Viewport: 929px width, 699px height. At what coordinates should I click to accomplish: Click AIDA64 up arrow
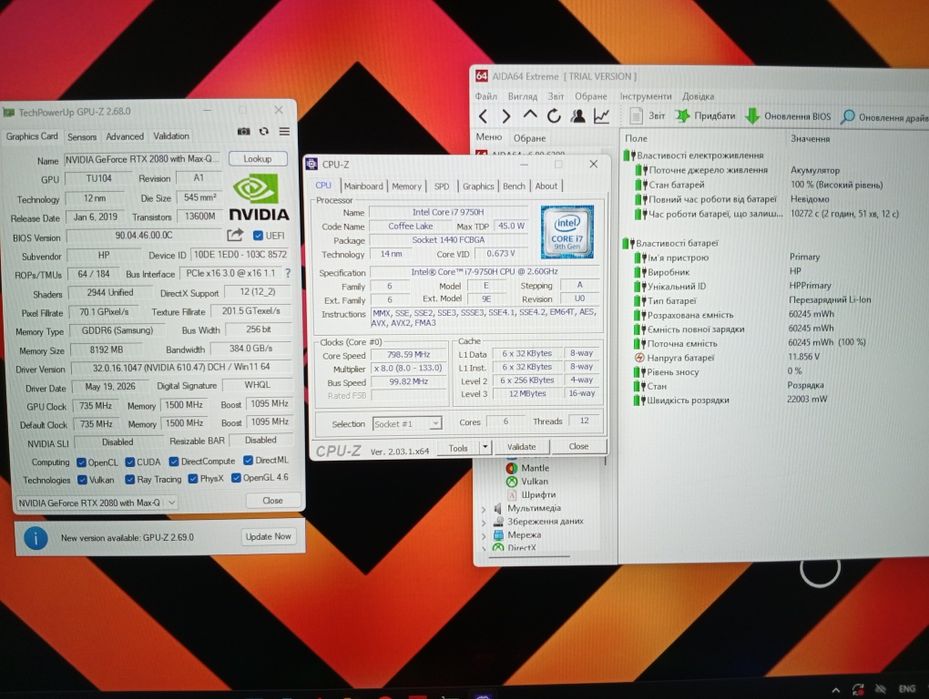[x=530, y=115]
